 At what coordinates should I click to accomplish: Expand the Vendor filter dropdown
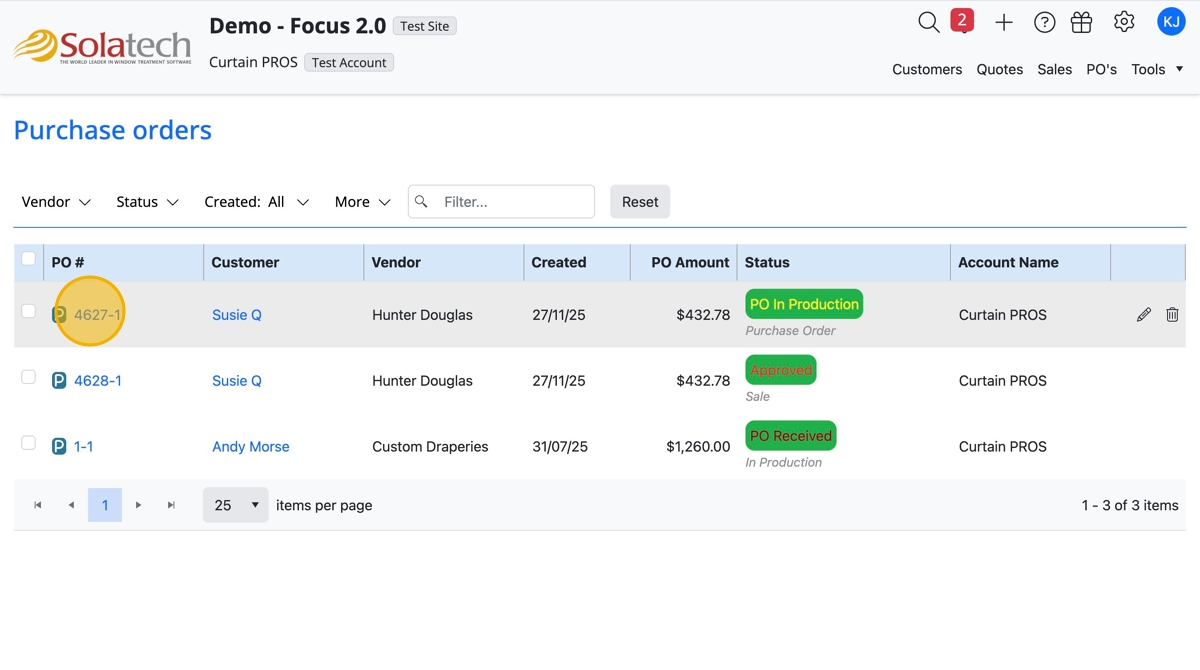(56, 202)
